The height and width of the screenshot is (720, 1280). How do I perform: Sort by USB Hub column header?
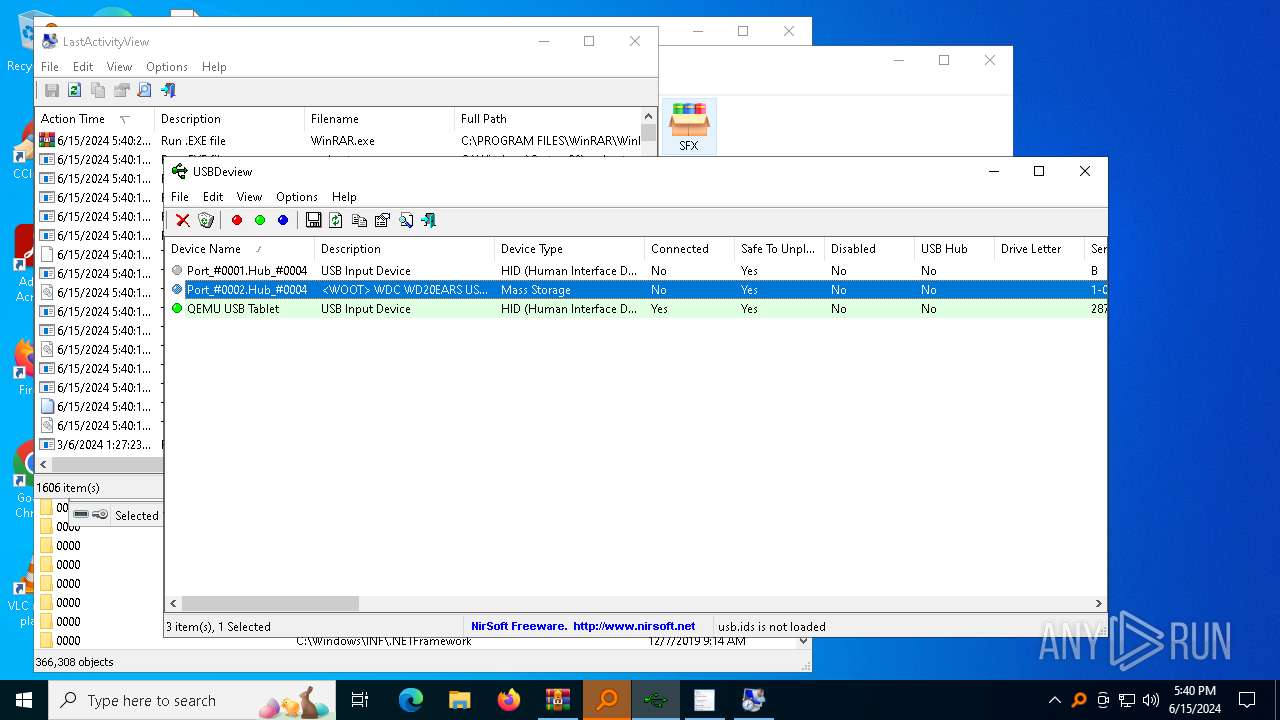click(x=955, y=249)
